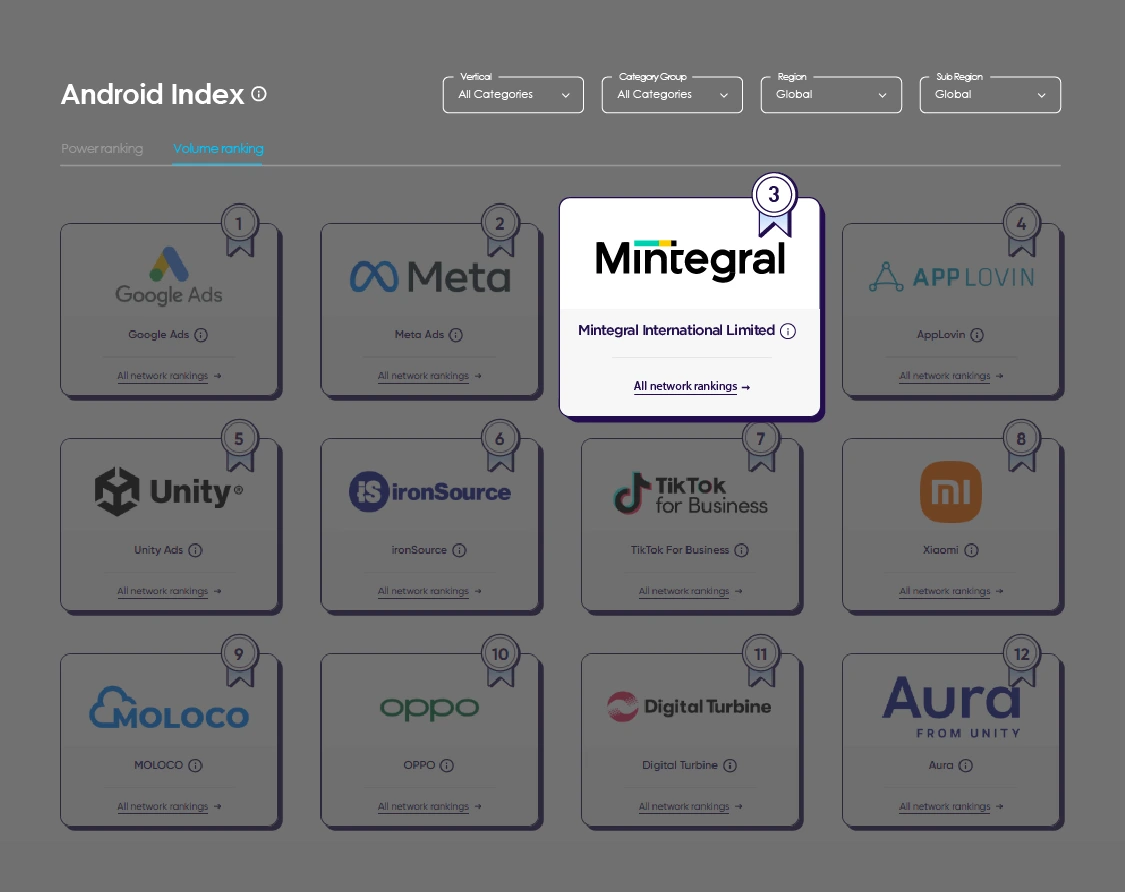Screen dimensions: 1125x892
Task: Open info icon next to Google Ads
Action: pyautogui.click(x=201, y=335)
